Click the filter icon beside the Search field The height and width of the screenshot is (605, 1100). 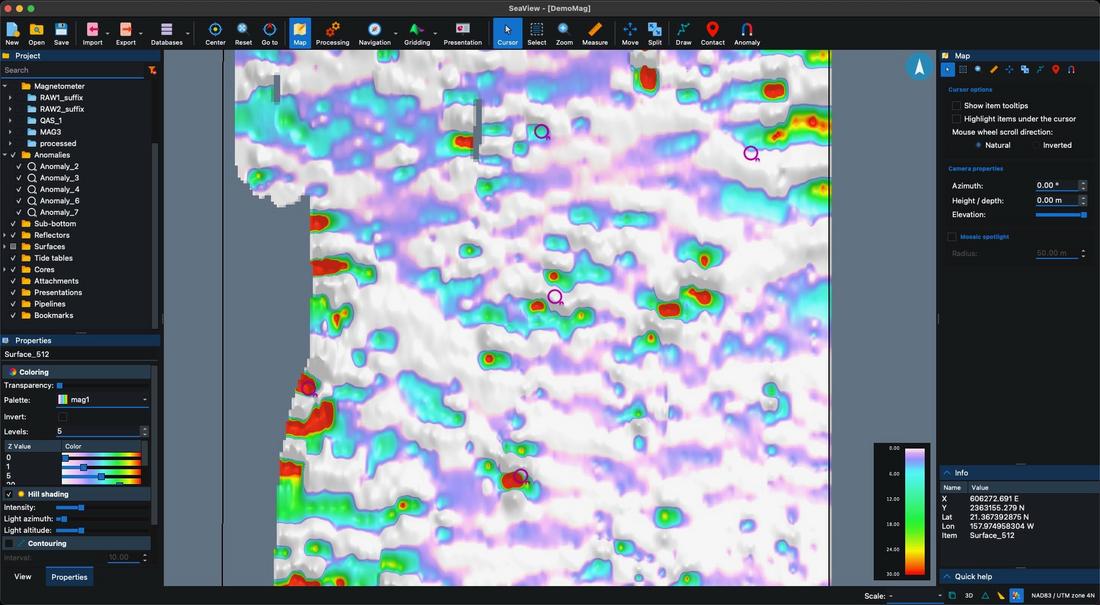pyautogui.click(x=152, y=70)
